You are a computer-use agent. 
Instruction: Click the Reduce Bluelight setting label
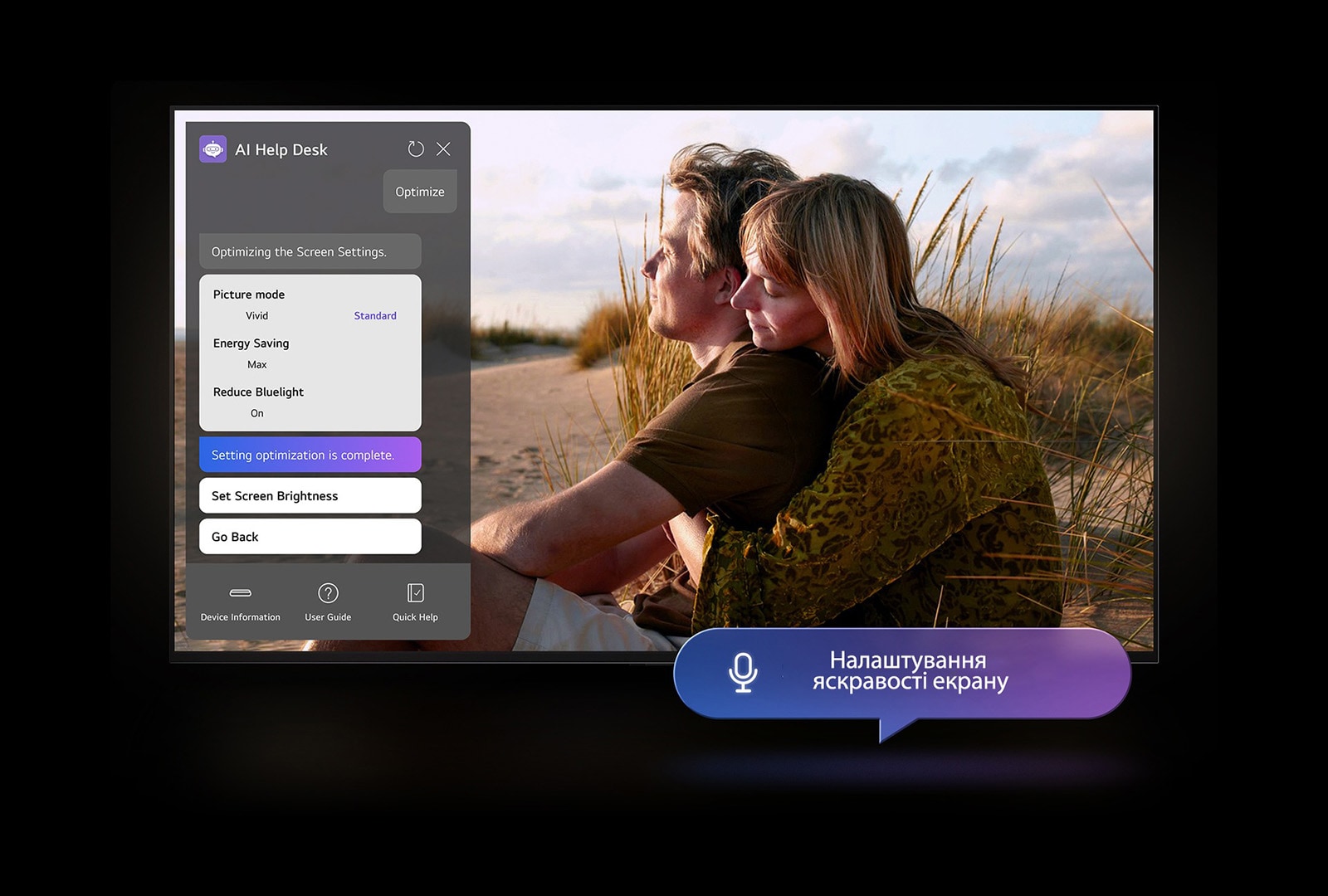(258, 392)
